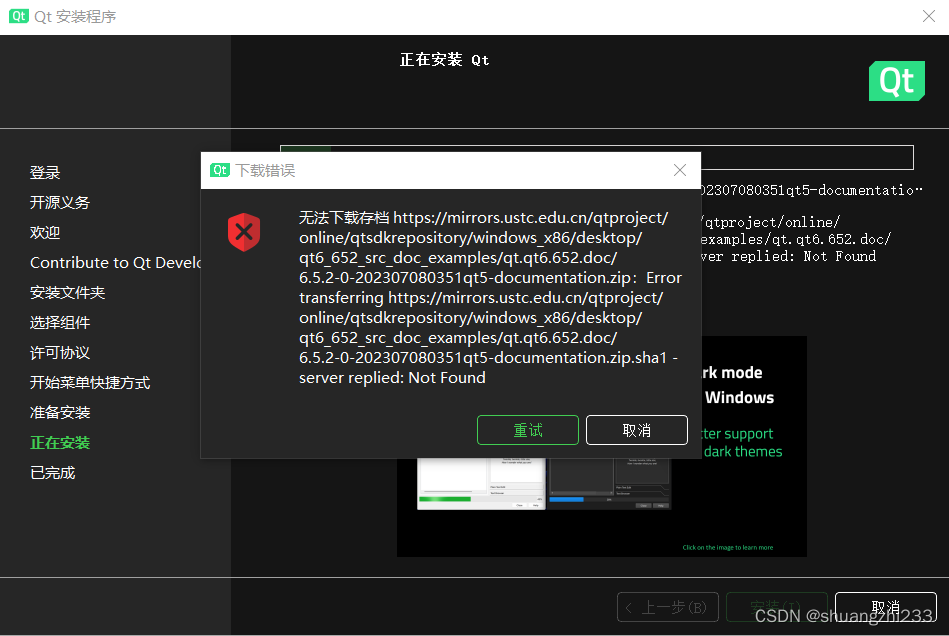
Task: Click 'Click on the image to learn more'
Action: coord(727,547)
